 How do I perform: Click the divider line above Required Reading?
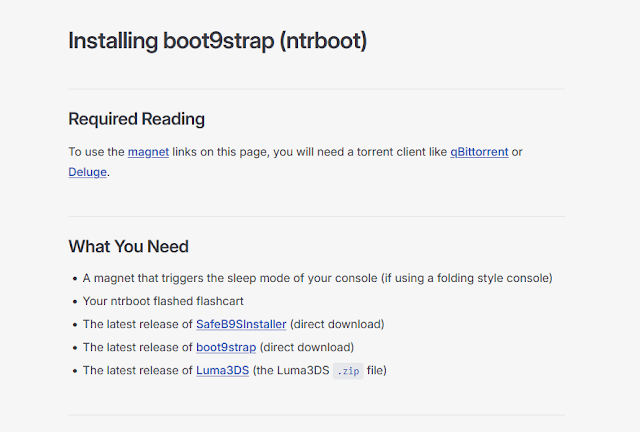(316, 89)
